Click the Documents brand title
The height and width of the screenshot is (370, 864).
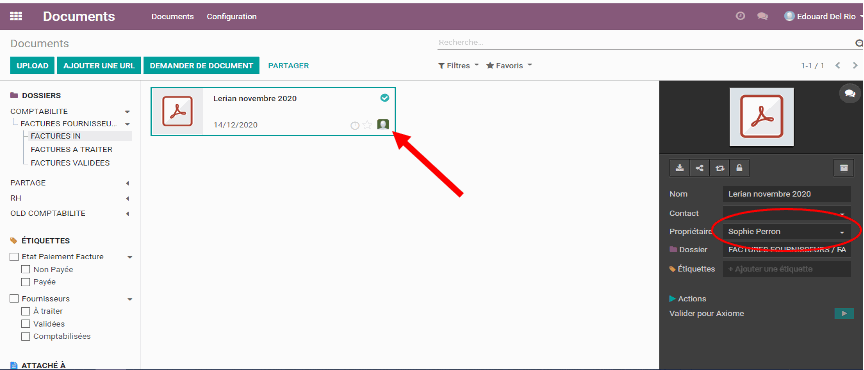79,17
